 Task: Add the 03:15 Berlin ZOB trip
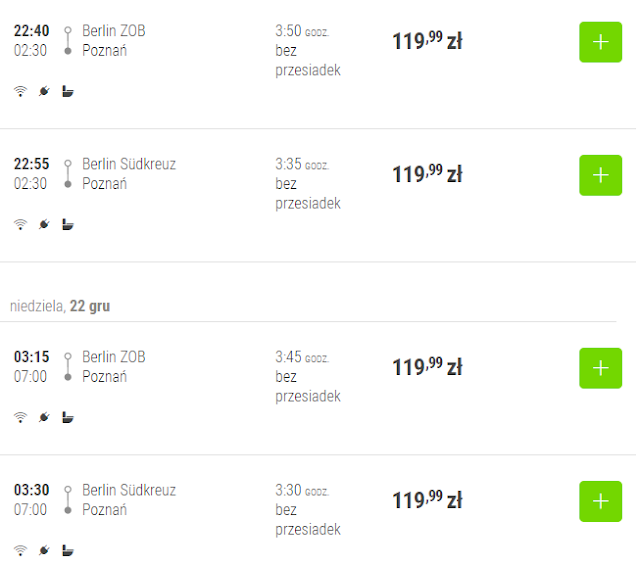(600, 368)
